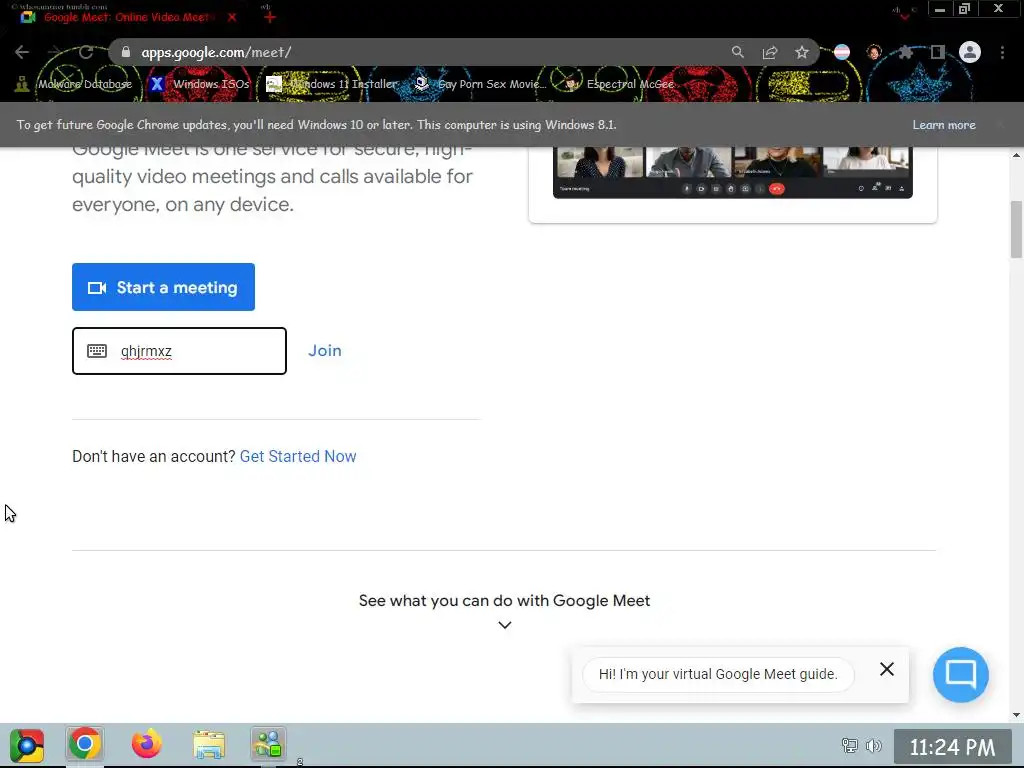
Task: Restore down the Chrome window
Action: point(965,8)
